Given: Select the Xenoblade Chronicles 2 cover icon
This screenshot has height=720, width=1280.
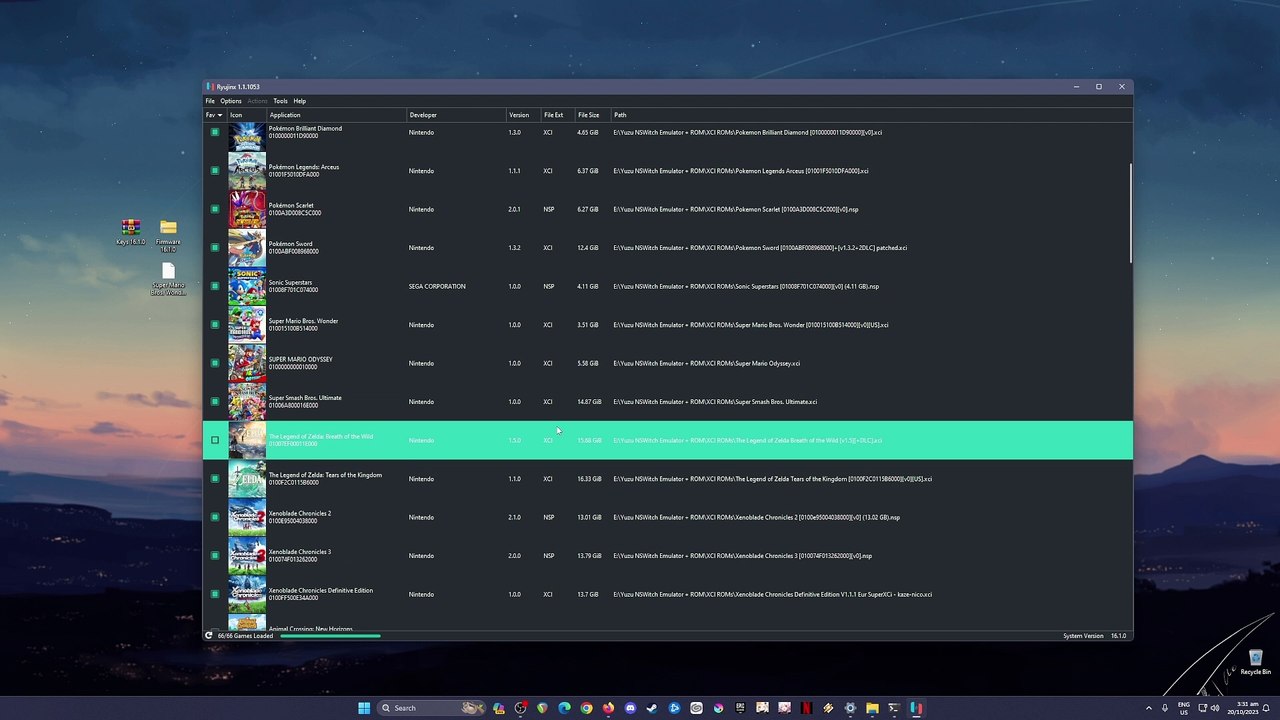Looking at the screenshot, I should 247,517.
